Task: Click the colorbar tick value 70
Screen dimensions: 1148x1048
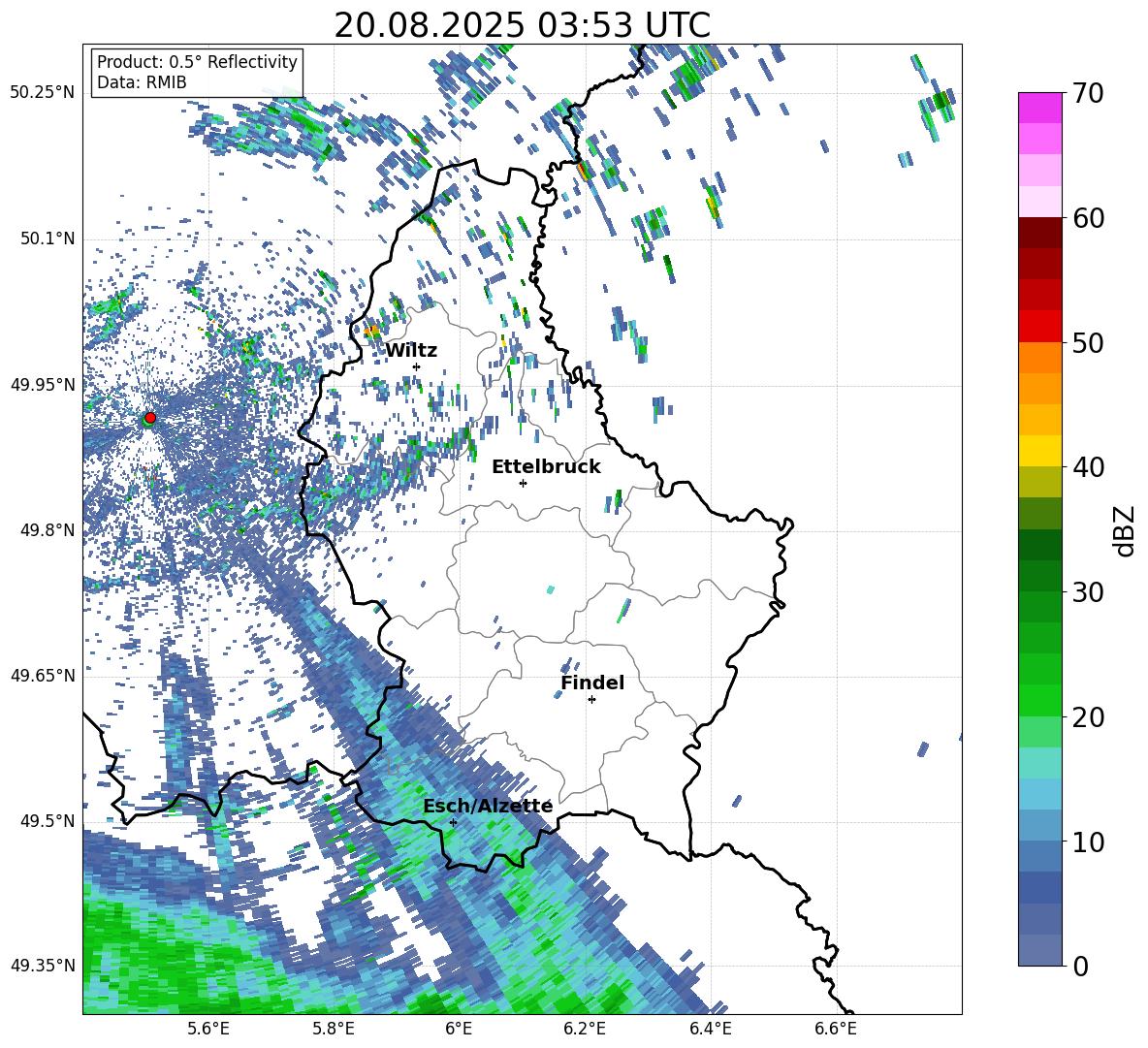Action: tap(1088, 94)
